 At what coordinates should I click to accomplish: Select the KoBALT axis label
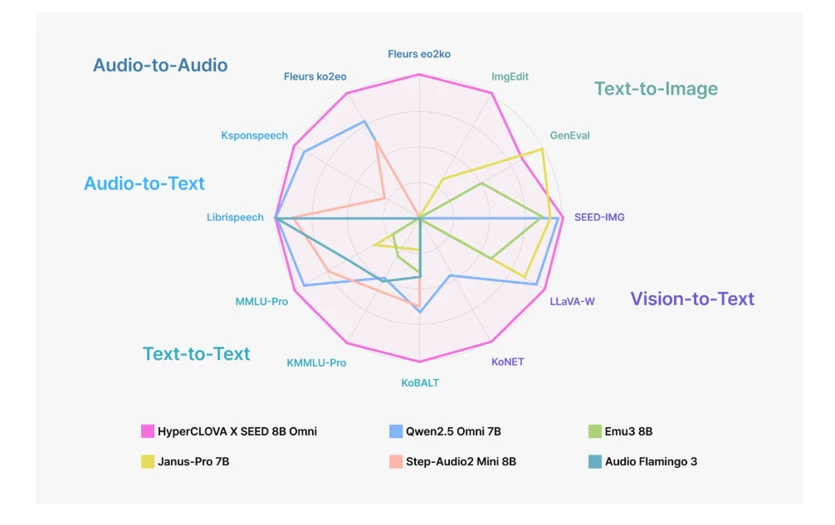(x=420, y=383)
